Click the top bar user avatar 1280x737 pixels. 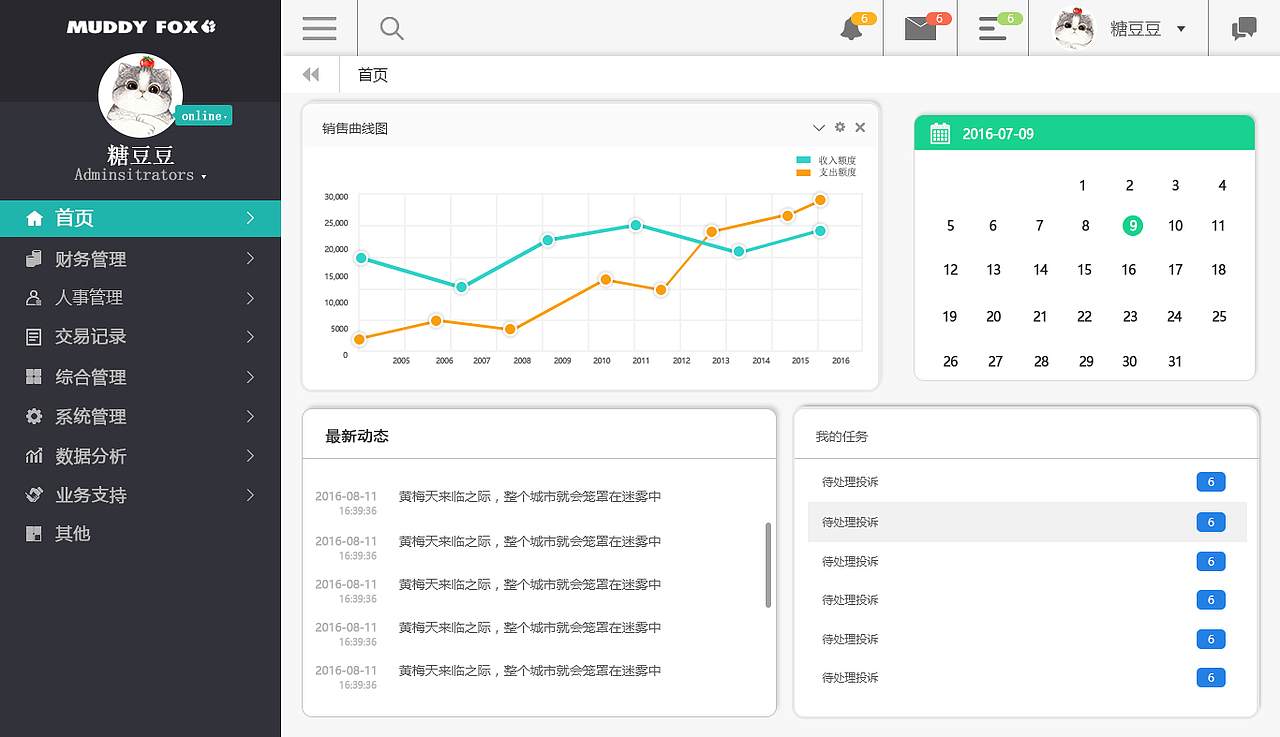(x=1075, y=28)
